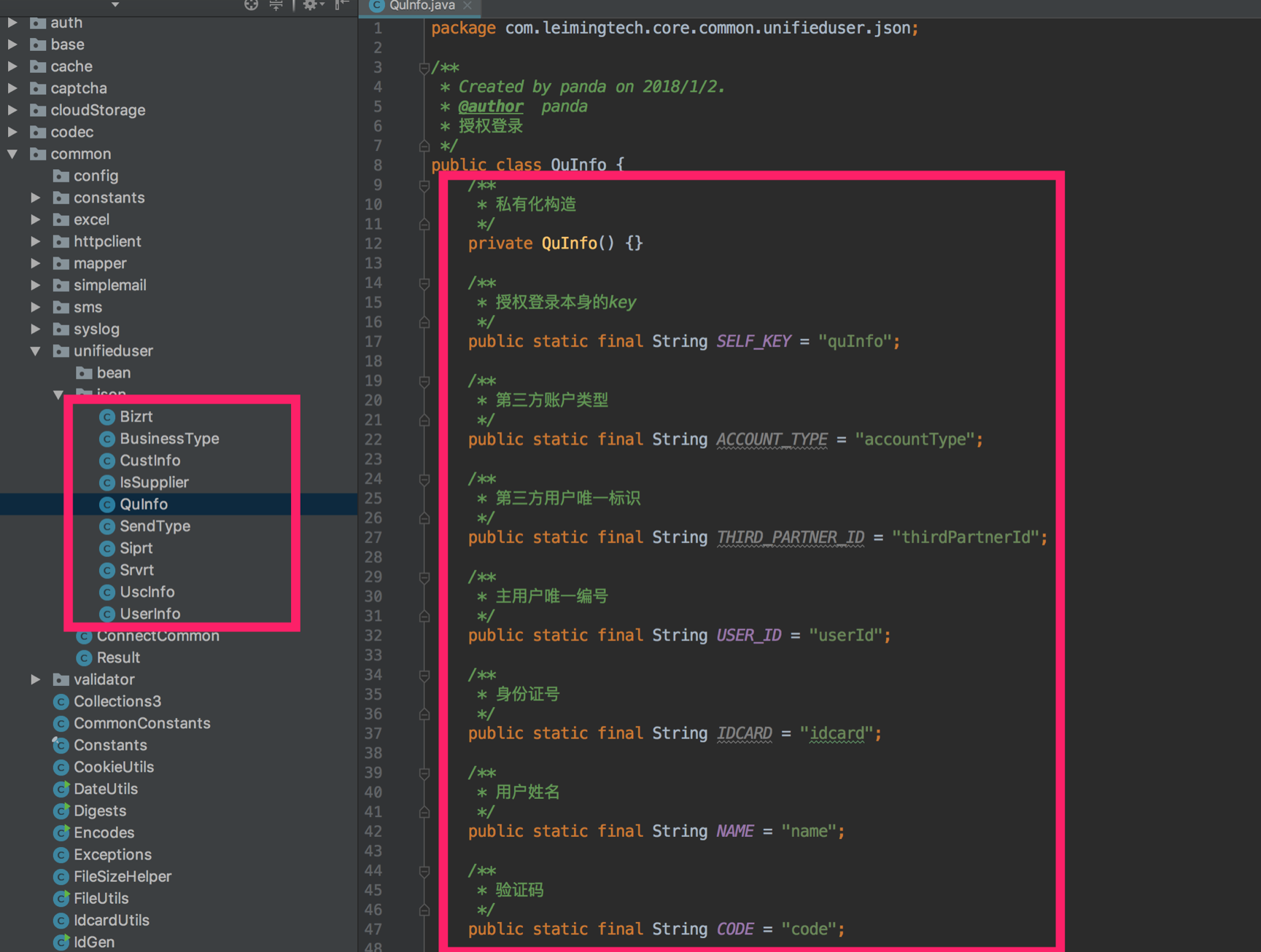Open Encodes class in the tree
Screen dimensions: 1261x952
click(104, 832)
